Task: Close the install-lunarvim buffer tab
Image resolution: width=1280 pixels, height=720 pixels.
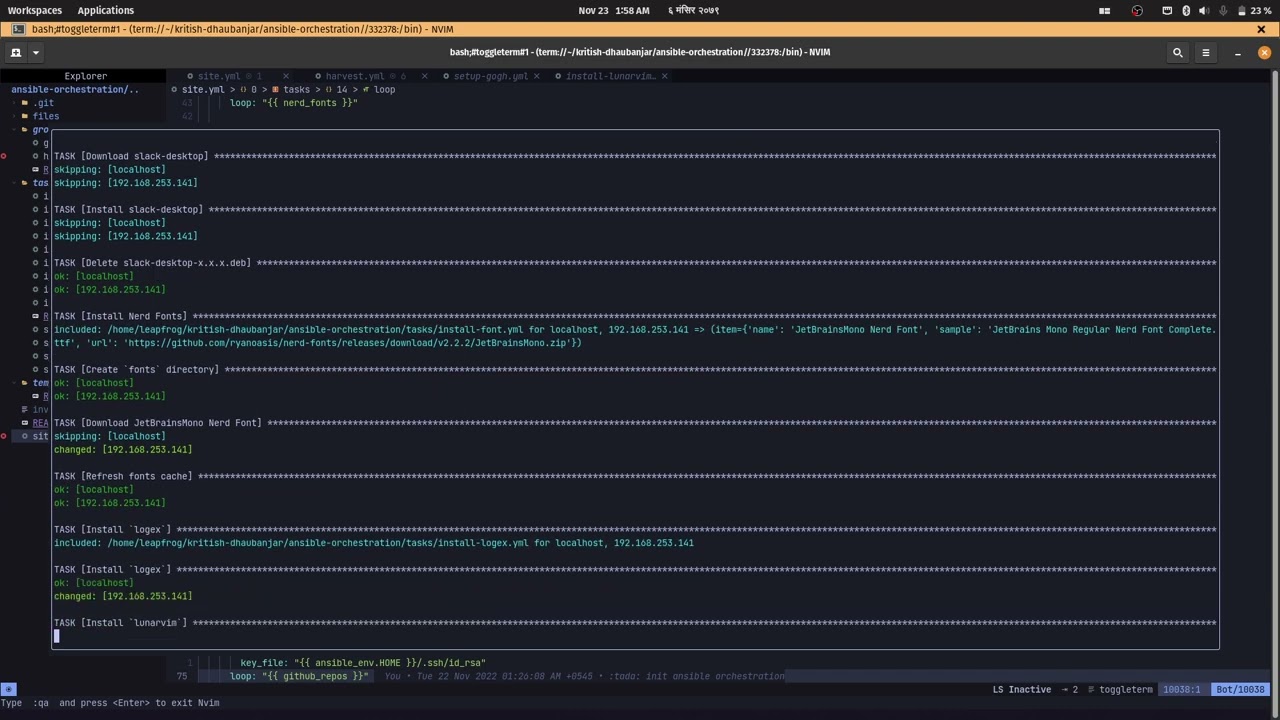Action: pos(664,76)
